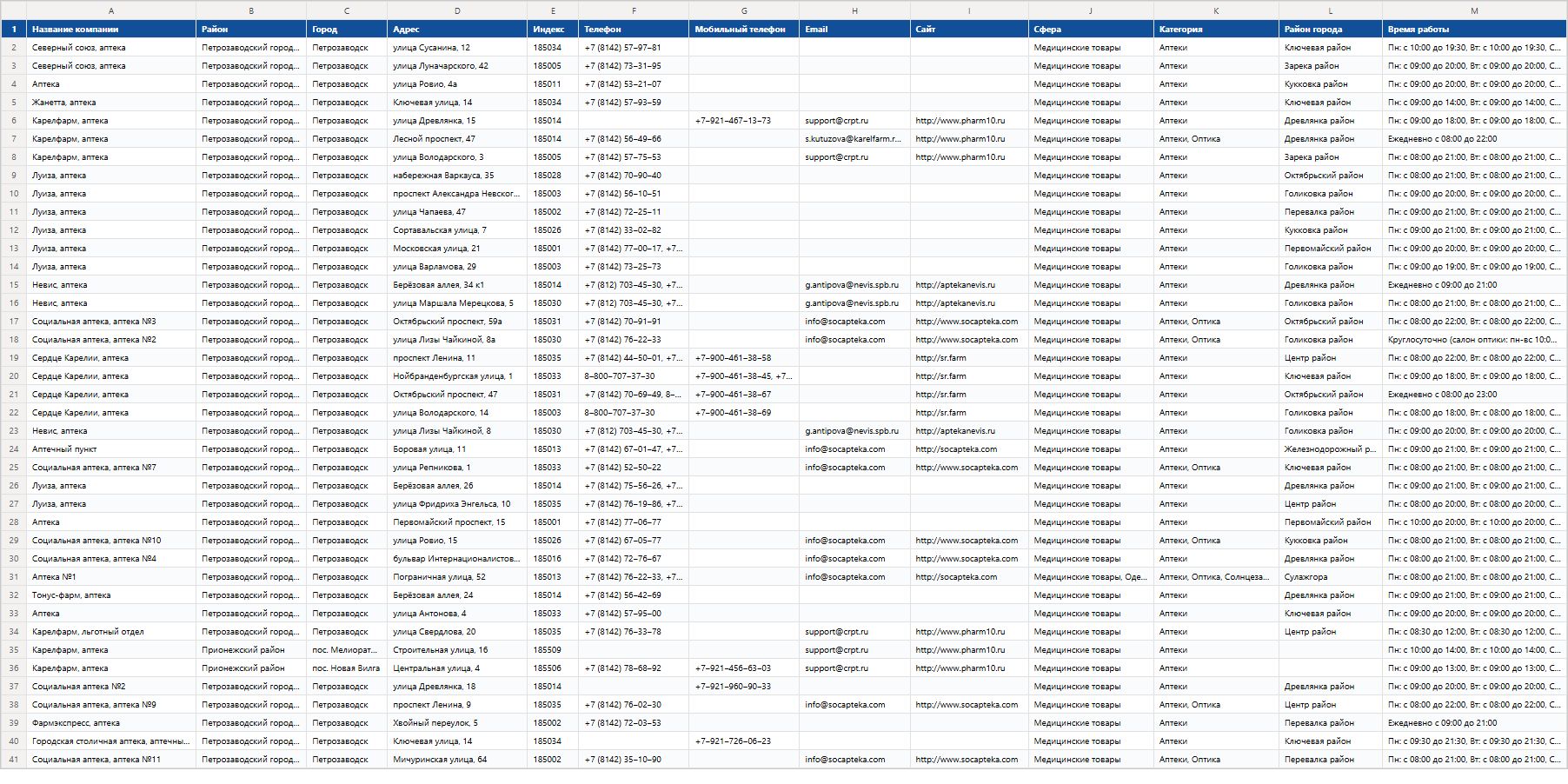Viewport: 1568px width, 784px height.
Task: Select the 'Аптеки, Оптика, Солнцеза...' category cell
Action: coord(1216,577)
